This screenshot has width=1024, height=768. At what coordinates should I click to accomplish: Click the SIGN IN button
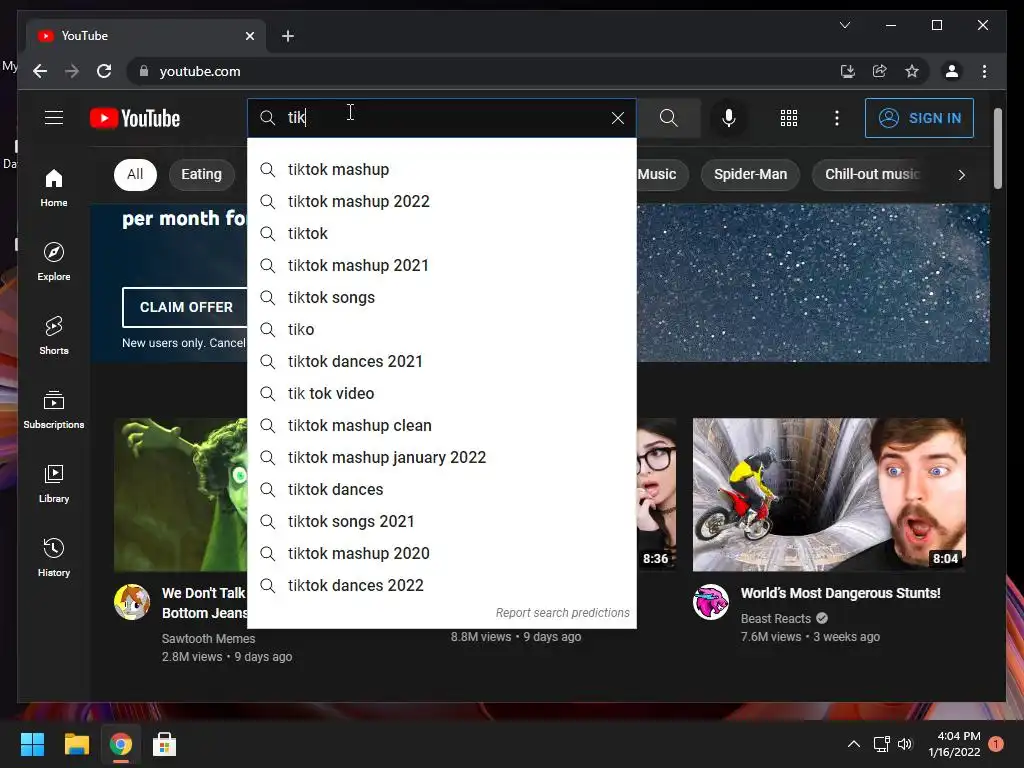tap(920, 118)
